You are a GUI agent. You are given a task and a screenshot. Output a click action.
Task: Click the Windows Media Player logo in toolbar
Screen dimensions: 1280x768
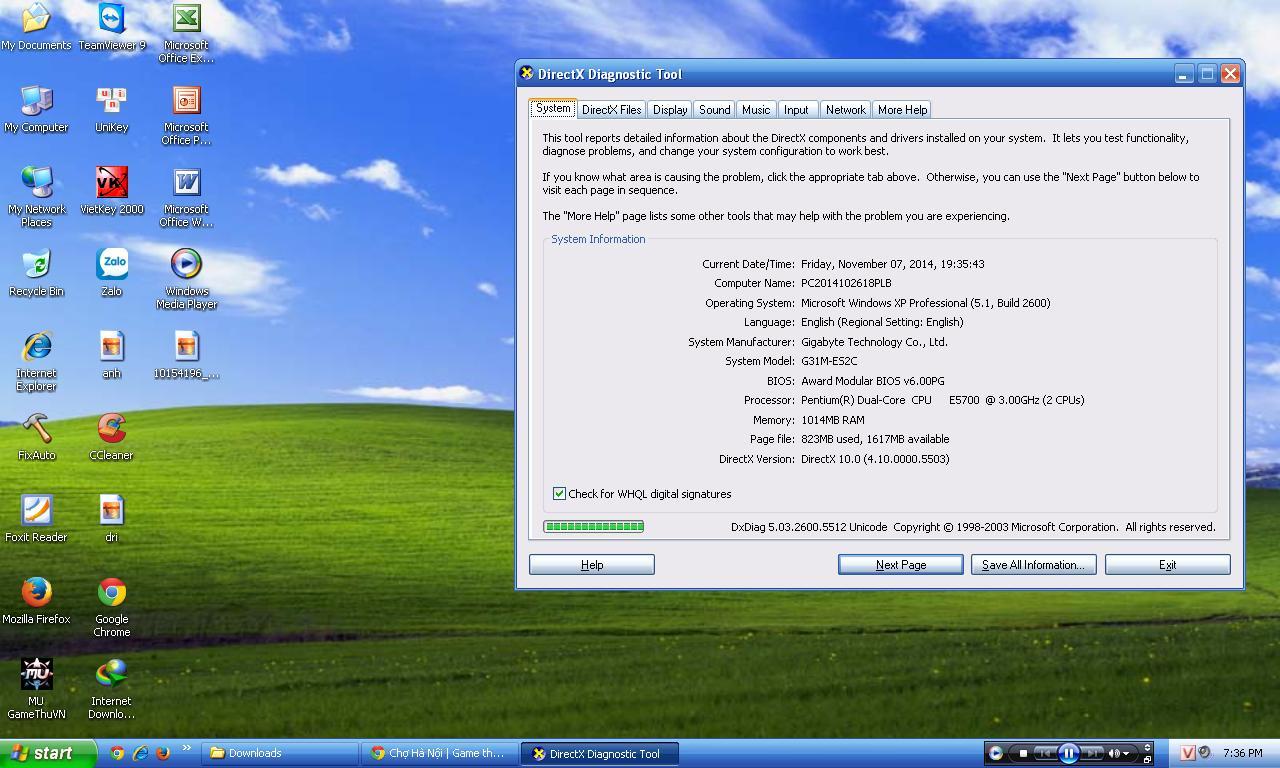(x=995, y=754)
